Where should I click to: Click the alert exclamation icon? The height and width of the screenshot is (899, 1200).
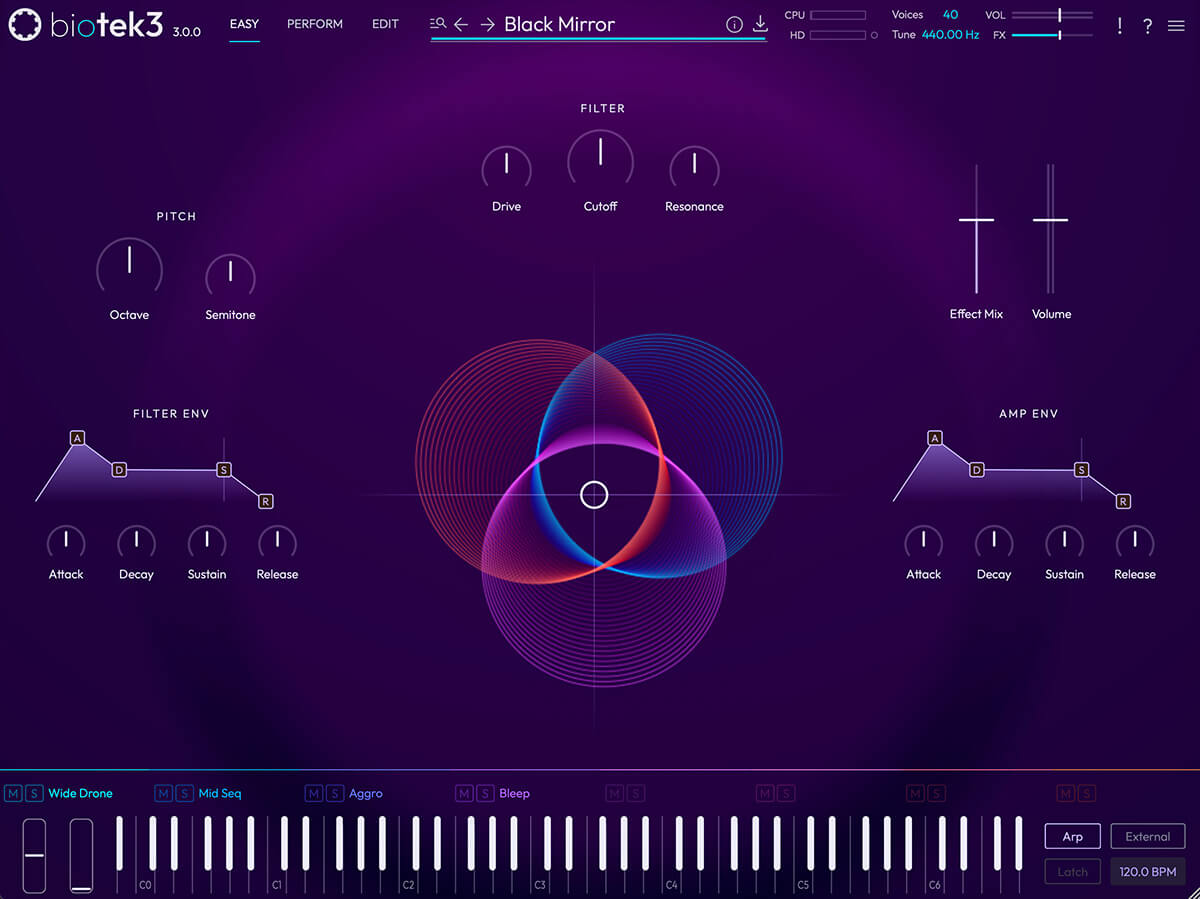coord(1120,25)
